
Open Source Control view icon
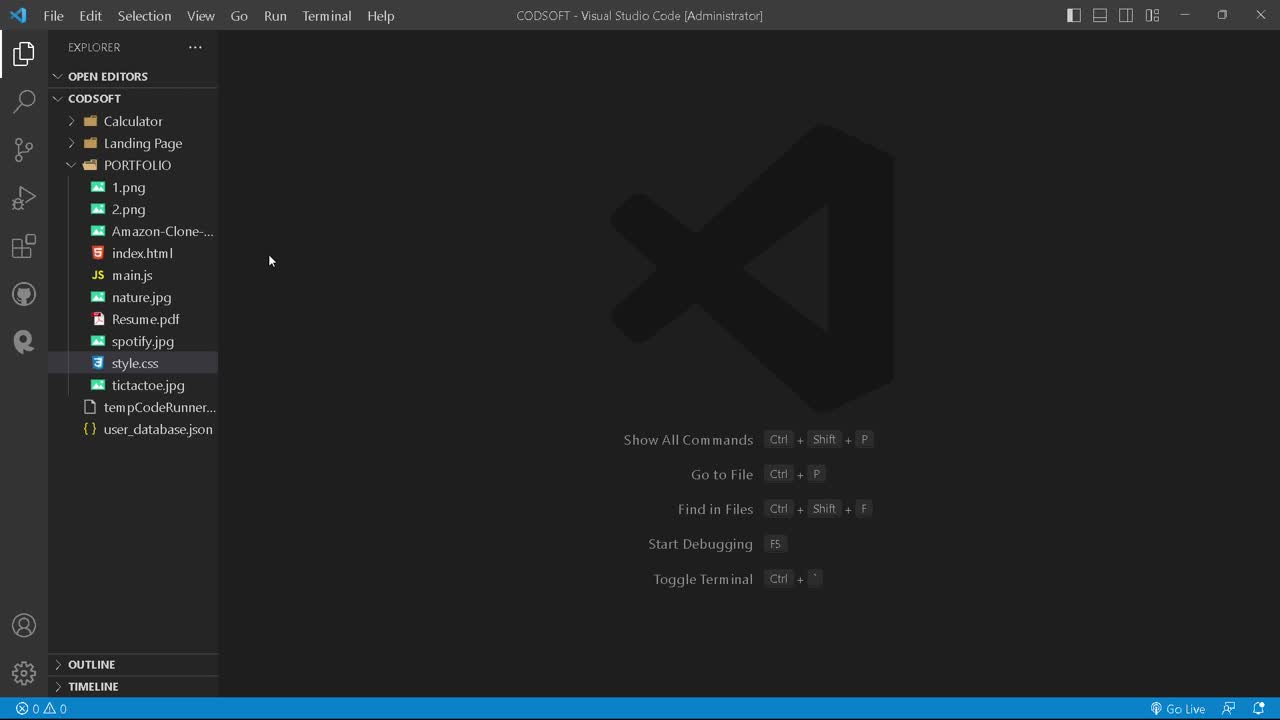24,150
